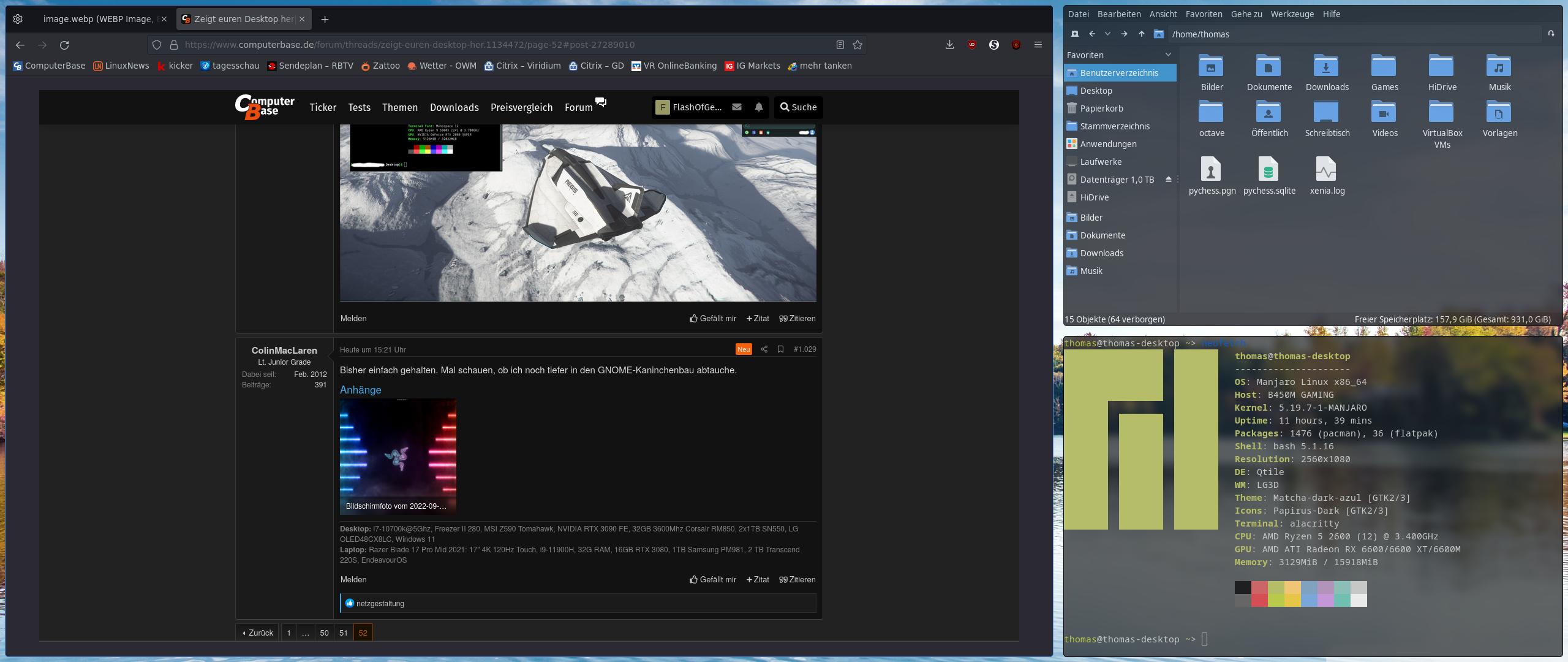Screen dimensions: 1568x662
Task: Navigate back in the file manager
Action: (x=1092, y=34)
